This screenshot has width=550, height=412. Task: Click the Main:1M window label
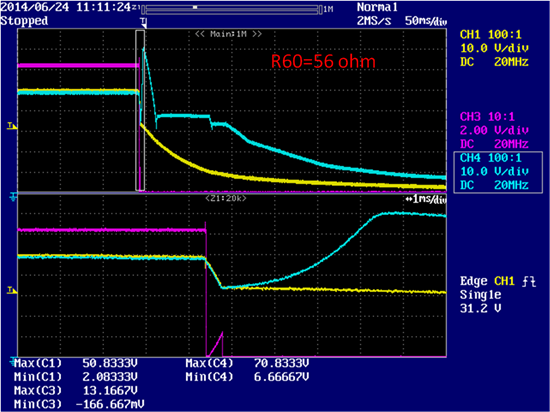click(x=228, y=34)
